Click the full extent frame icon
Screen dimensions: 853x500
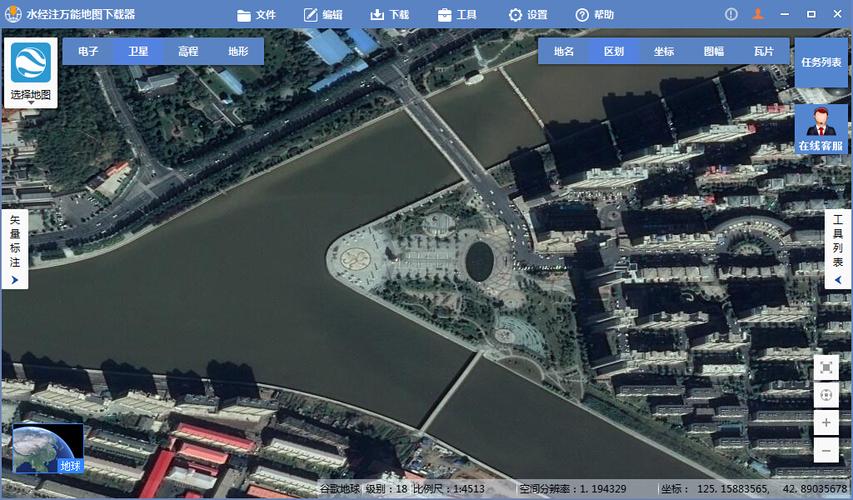pyautogui.click(x=826, y=368)
